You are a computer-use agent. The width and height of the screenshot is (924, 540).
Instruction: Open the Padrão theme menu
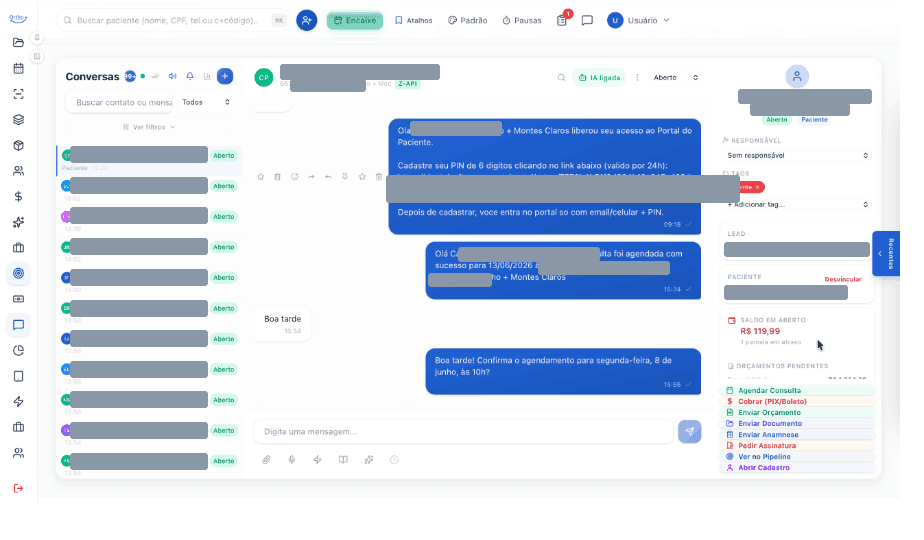pos(467,20)
